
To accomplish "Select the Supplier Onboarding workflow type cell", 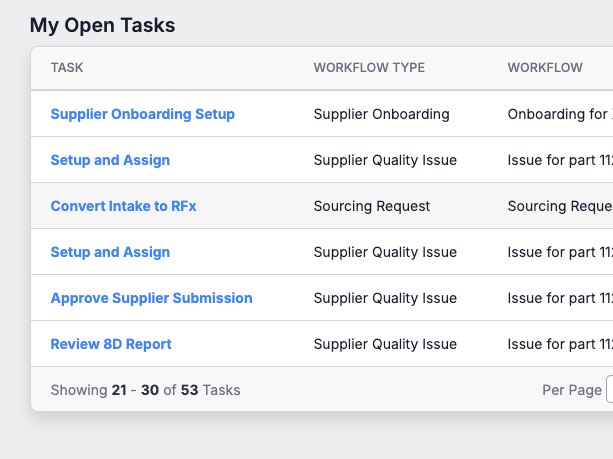I will [x=382, y=114].
